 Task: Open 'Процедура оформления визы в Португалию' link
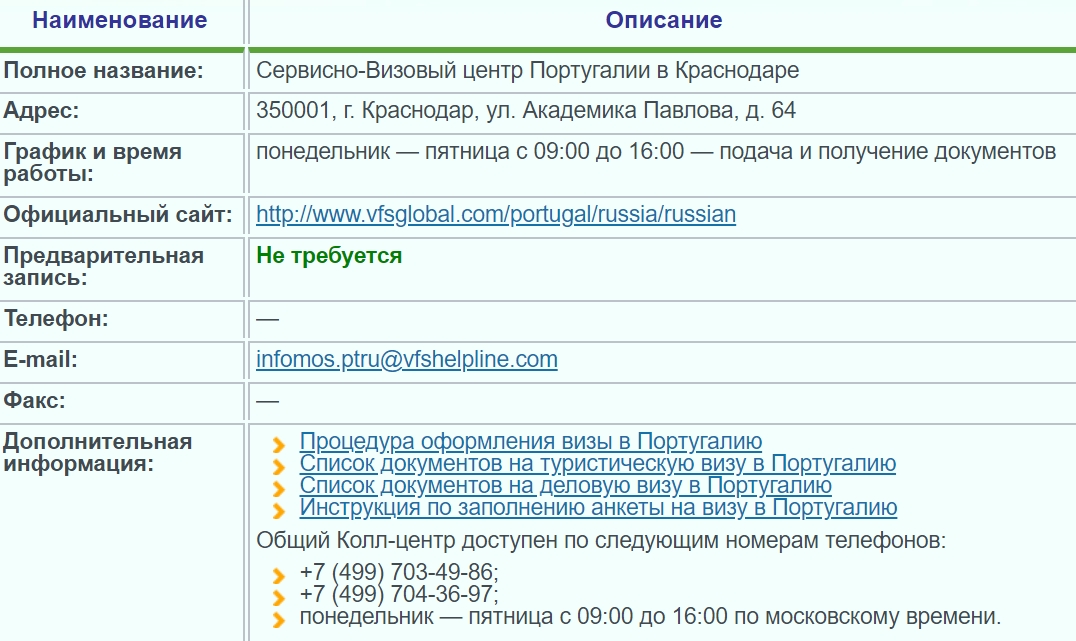(x=530, y=442)
